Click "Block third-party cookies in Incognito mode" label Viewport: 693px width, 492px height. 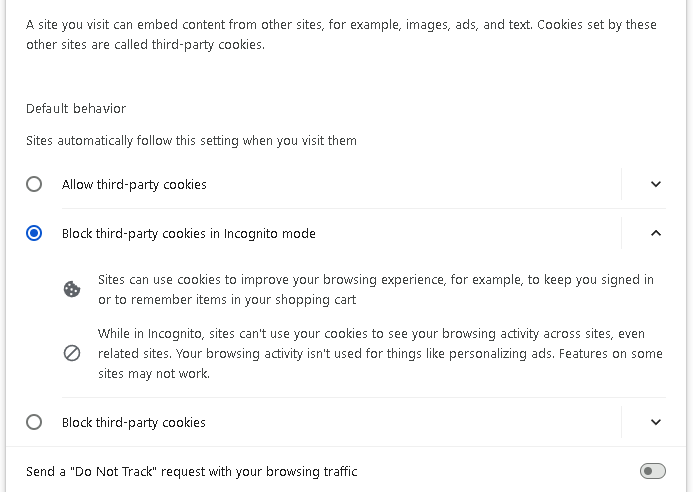[x=189, y=233]
